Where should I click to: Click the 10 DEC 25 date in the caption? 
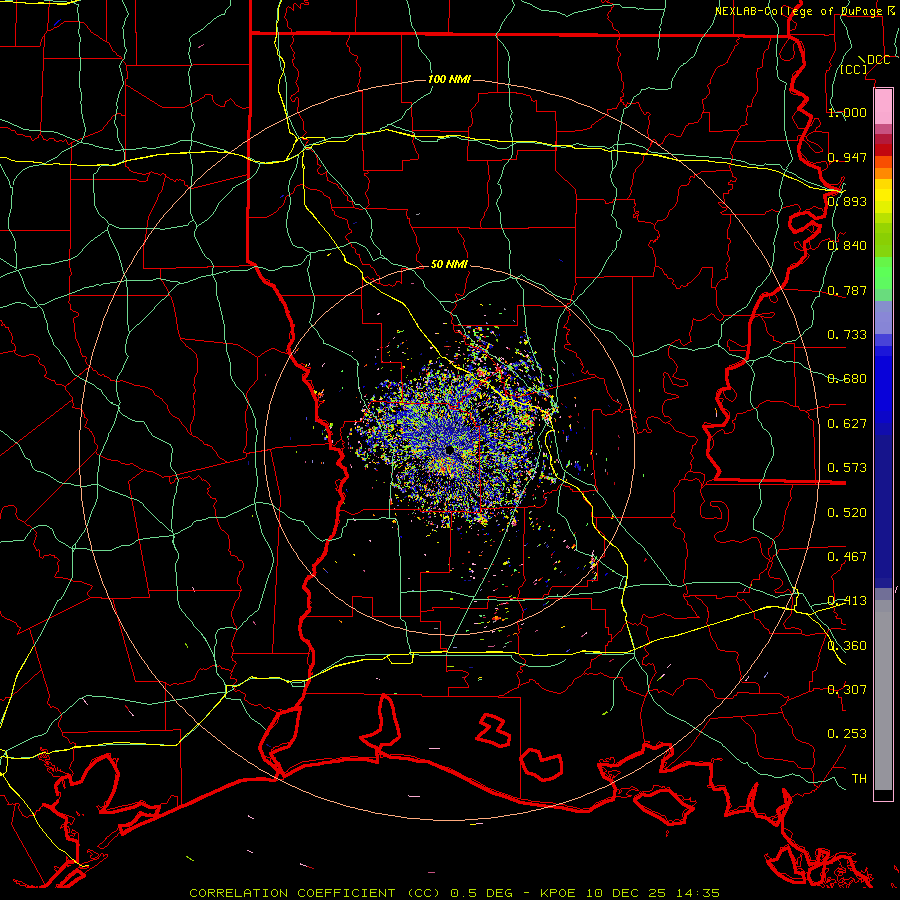coord(626,893)
